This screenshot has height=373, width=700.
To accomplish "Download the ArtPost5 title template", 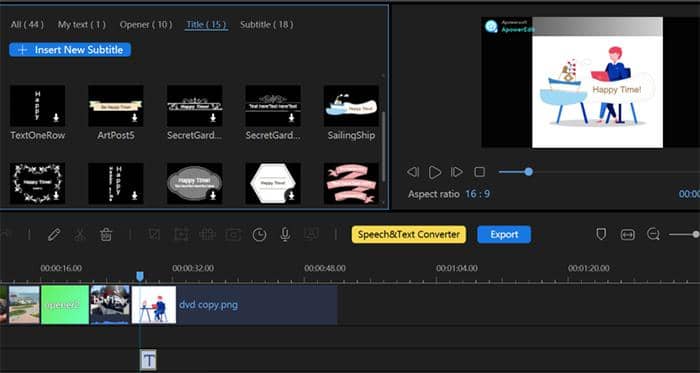I will [135, 118].
